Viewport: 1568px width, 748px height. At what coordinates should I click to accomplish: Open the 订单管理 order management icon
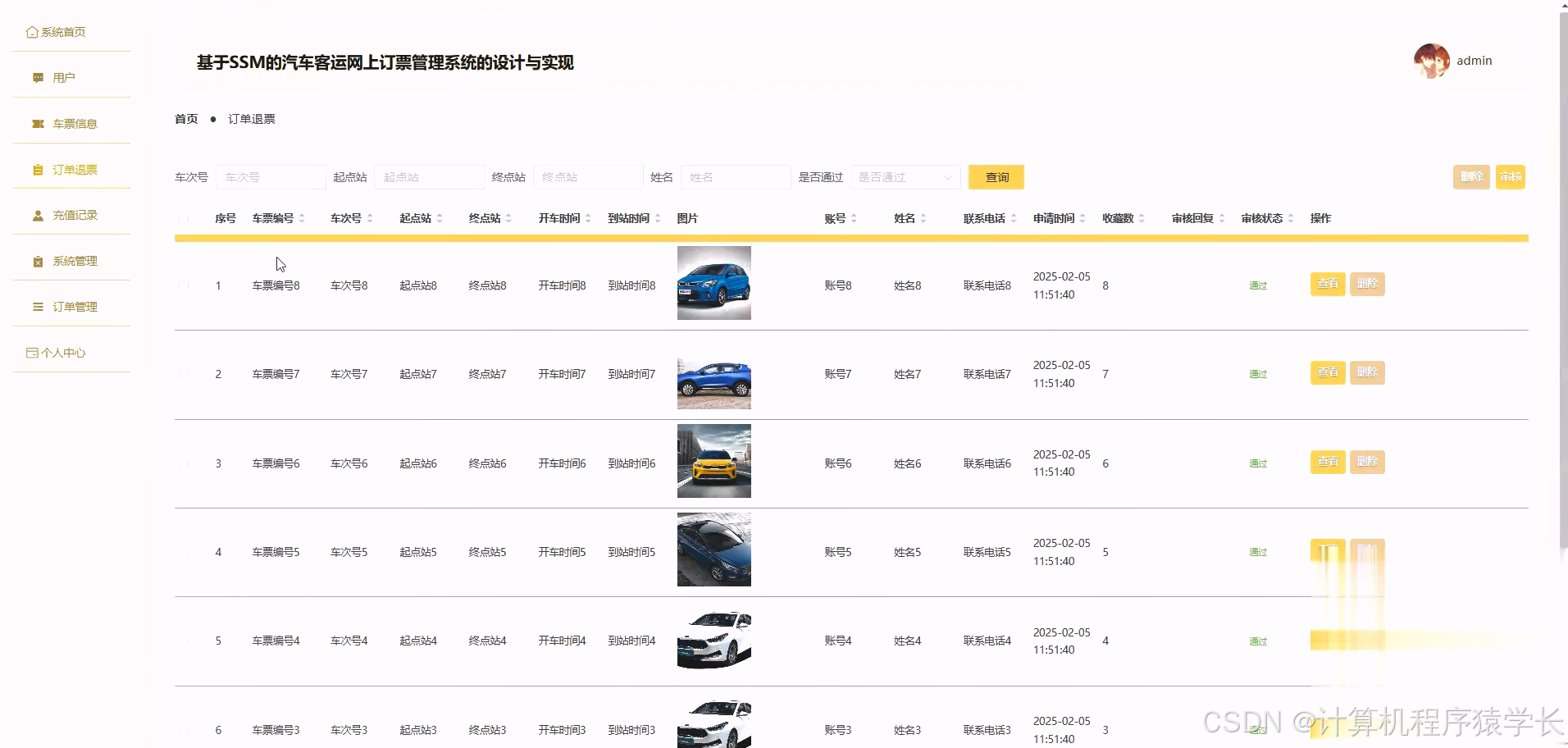coord(37,306)
